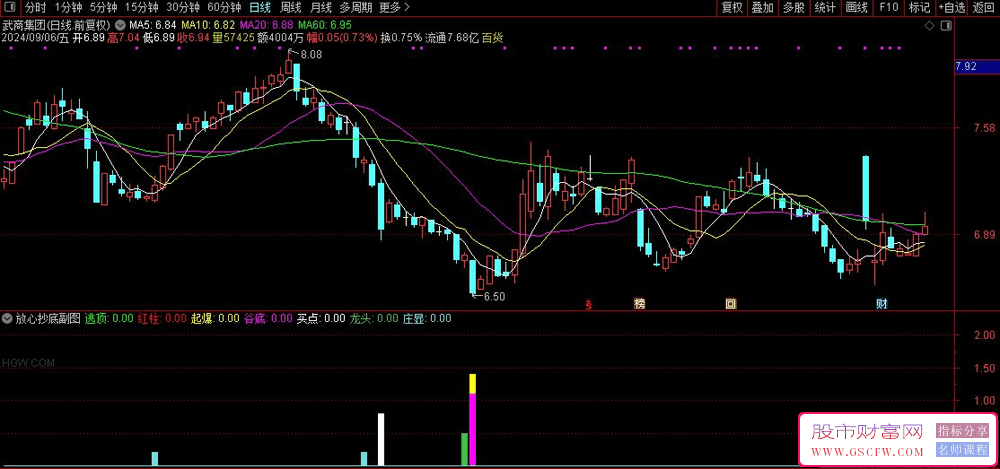Click the 回 event marker
Screen dimensions: 1000x469
pos(731,304)
